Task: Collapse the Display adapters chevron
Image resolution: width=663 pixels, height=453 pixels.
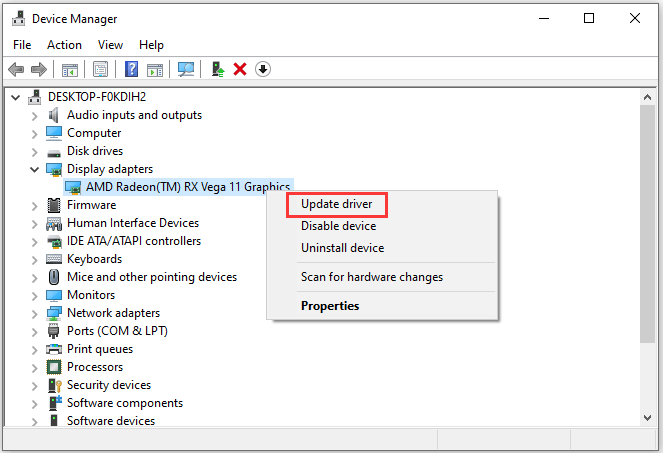Action: click(x=35, y=170)
